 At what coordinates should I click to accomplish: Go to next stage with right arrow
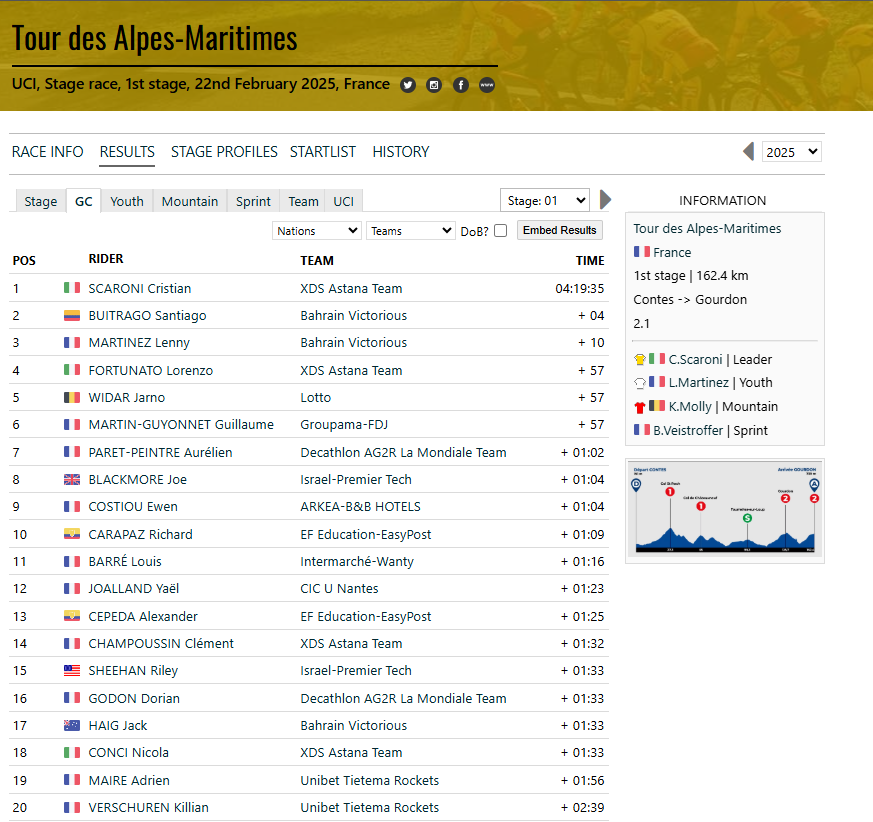tap(606, 199)
